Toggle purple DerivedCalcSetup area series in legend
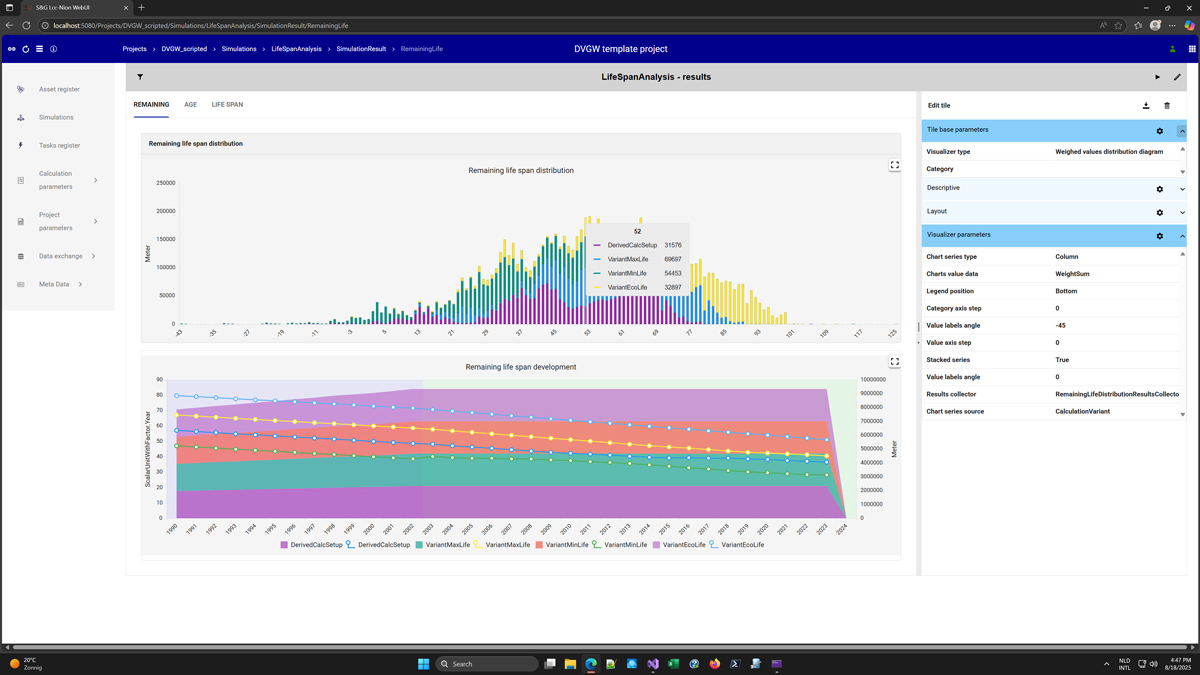 click(x=310, y=545)
